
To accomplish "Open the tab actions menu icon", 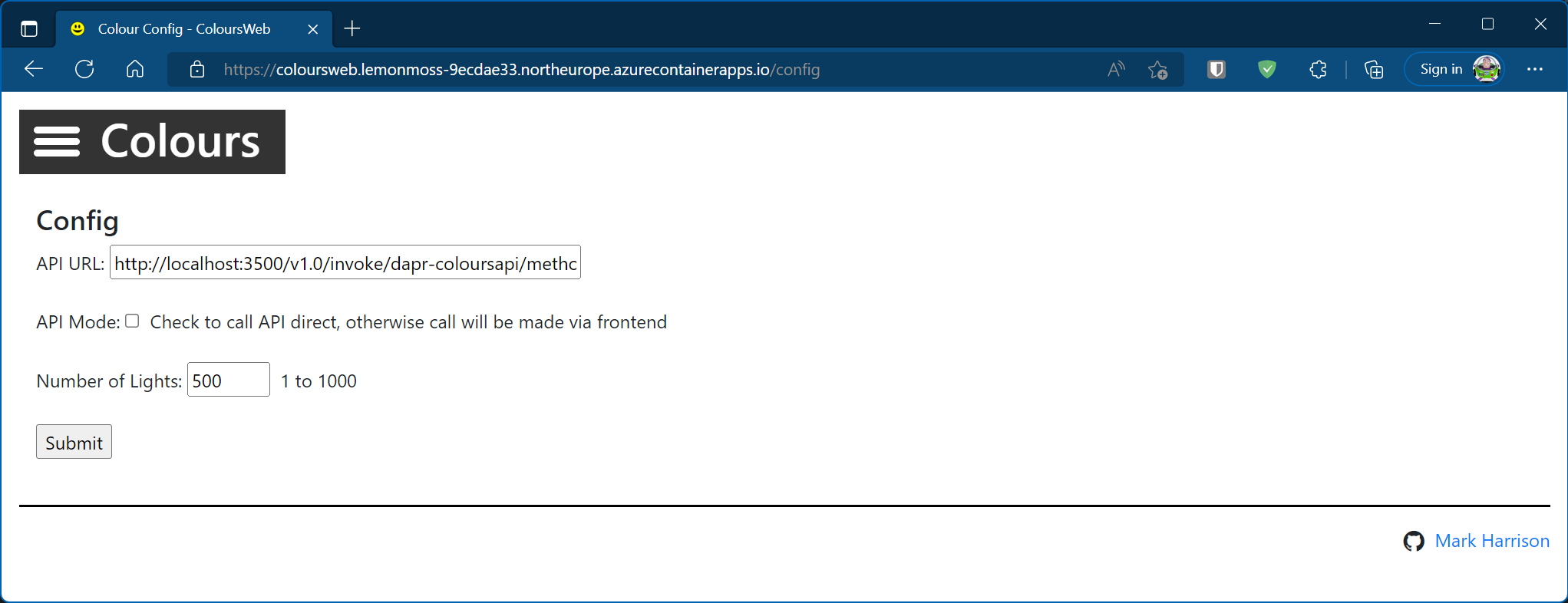I will [29, 29].
